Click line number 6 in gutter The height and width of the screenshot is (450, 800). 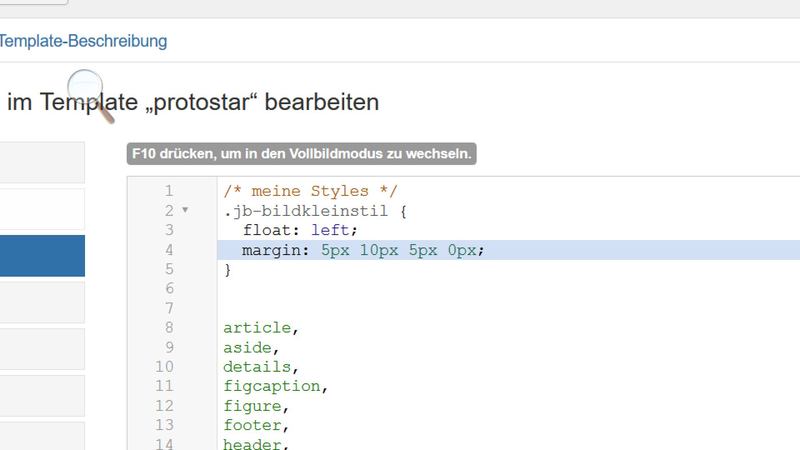(x=169, y=288)
